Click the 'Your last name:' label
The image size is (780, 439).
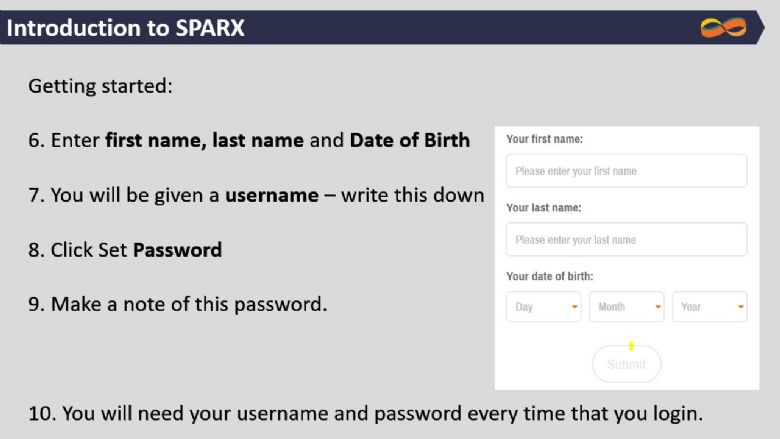pos(544,208)
